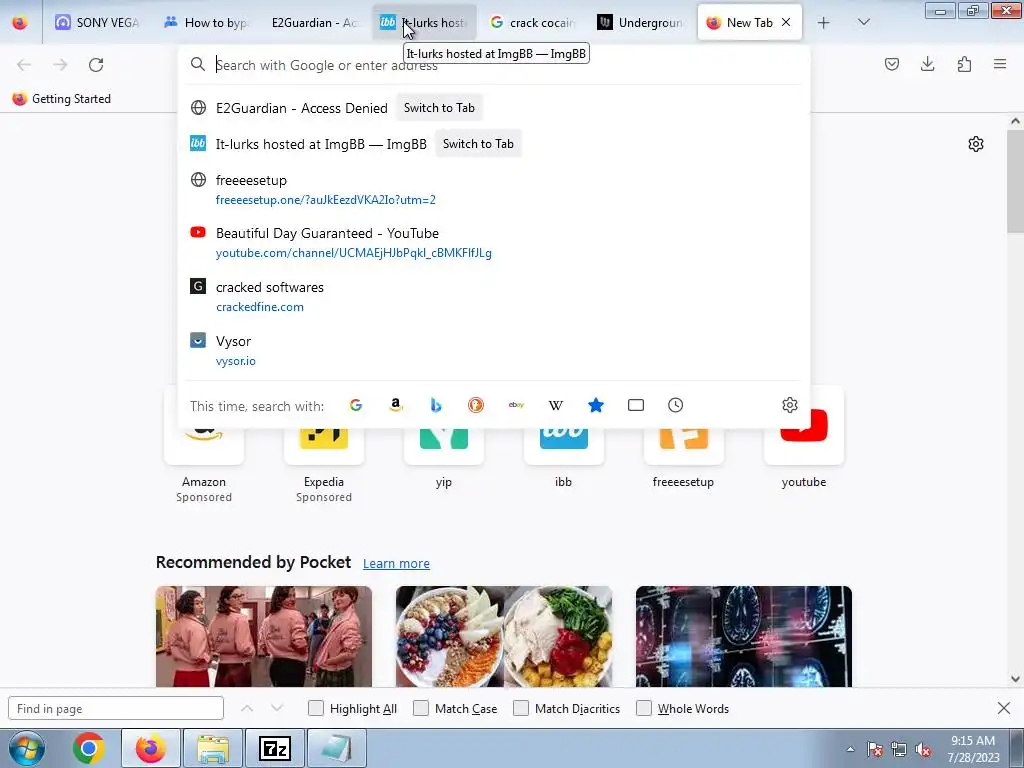This screenshot has height=768, width=1024.
Task: Open Pocket story with brain scans
Action: (x=744, y=636)
